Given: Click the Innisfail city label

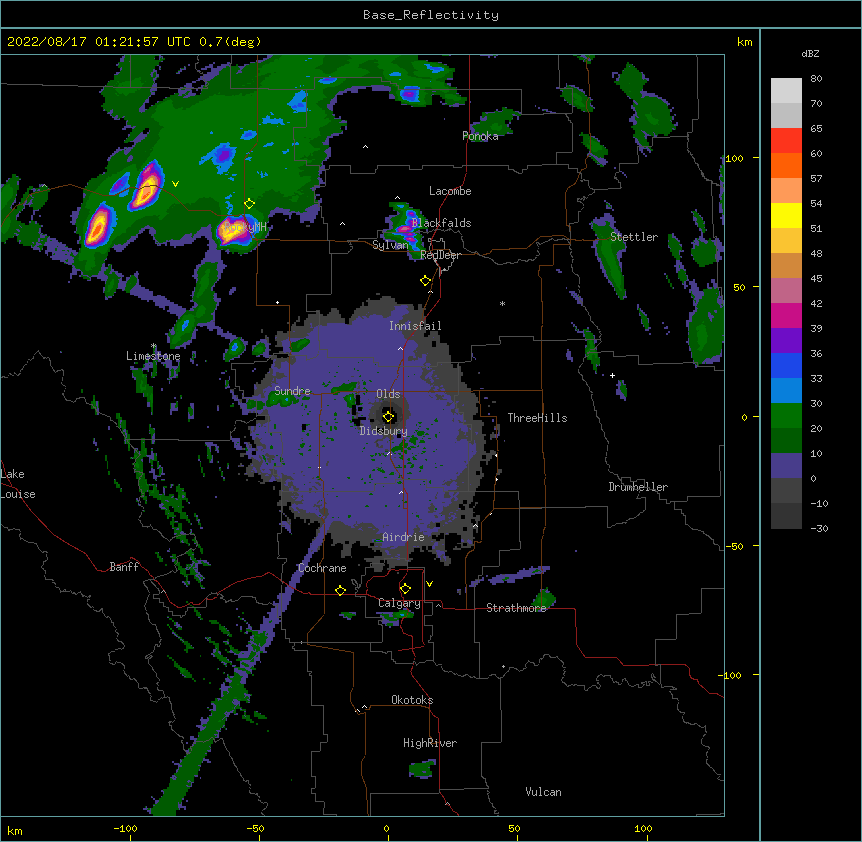Looking at the screenshot, I should (415, 326).
